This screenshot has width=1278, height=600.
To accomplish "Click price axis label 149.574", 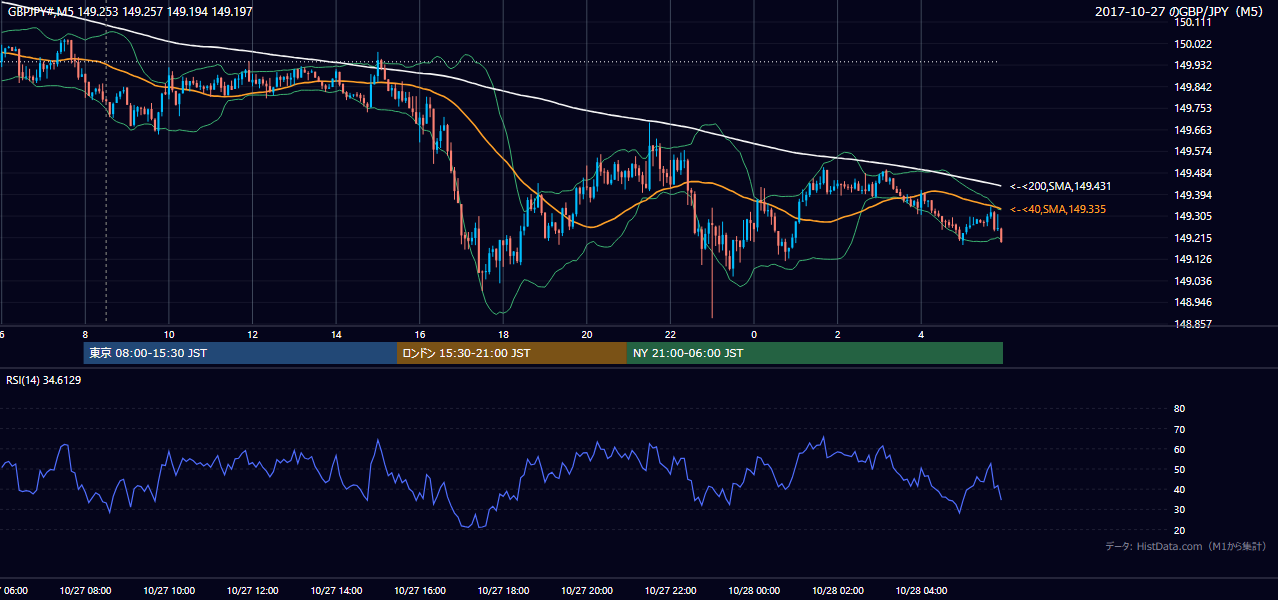I will pos(1193,151).
